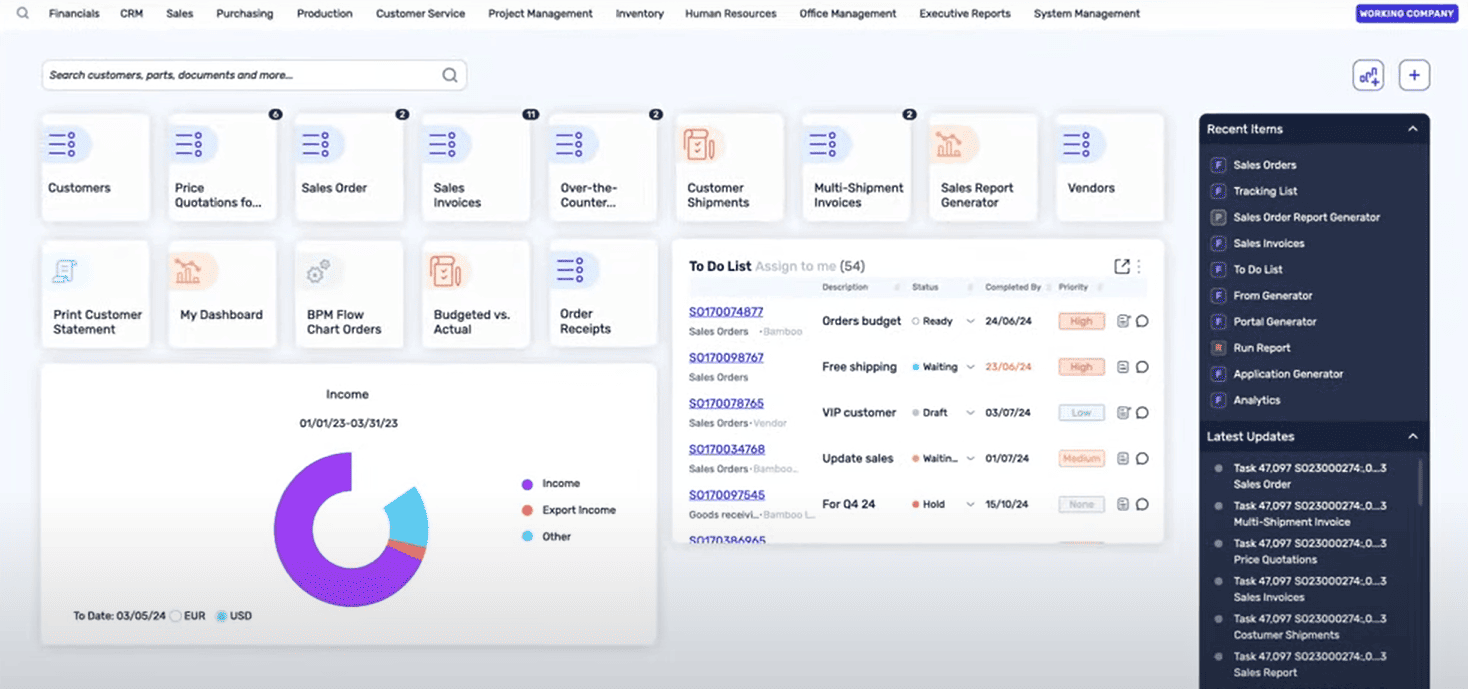The width and height of the screenshot is (1468, 689).
Task: Open the My Dashboard tile
Action: pyautogui.click(x=222, y=294)
